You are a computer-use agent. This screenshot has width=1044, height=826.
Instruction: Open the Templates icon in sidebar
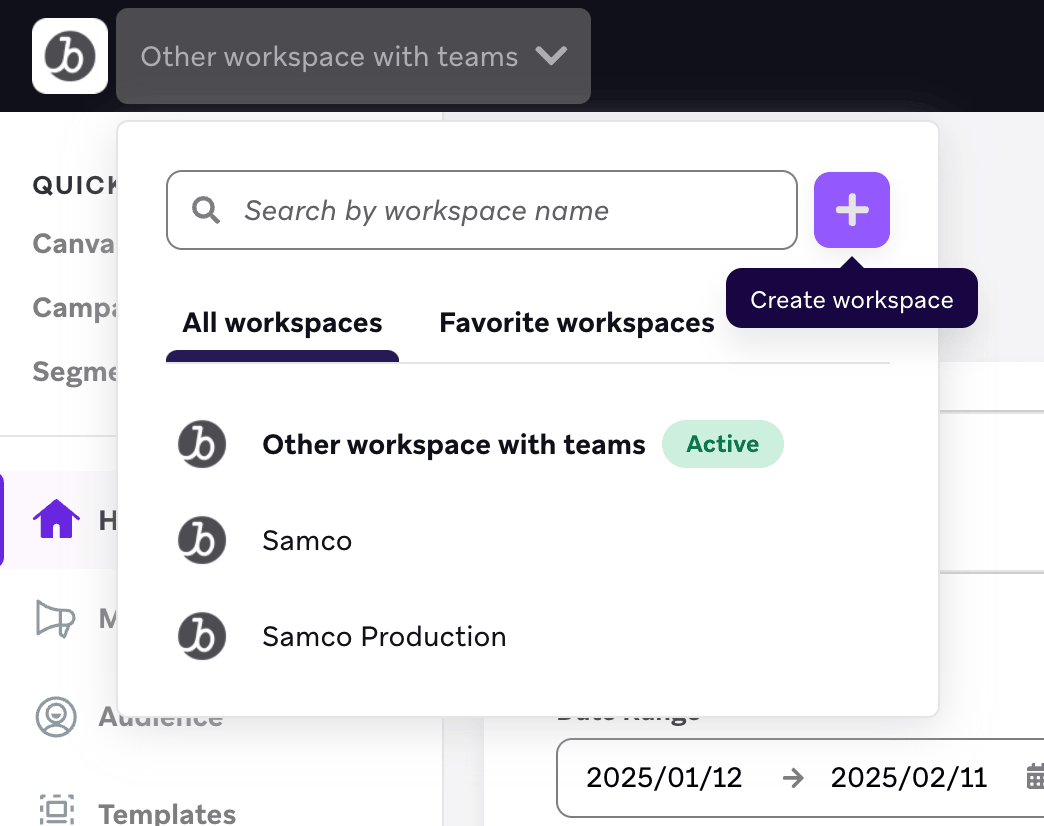[57, 809]
